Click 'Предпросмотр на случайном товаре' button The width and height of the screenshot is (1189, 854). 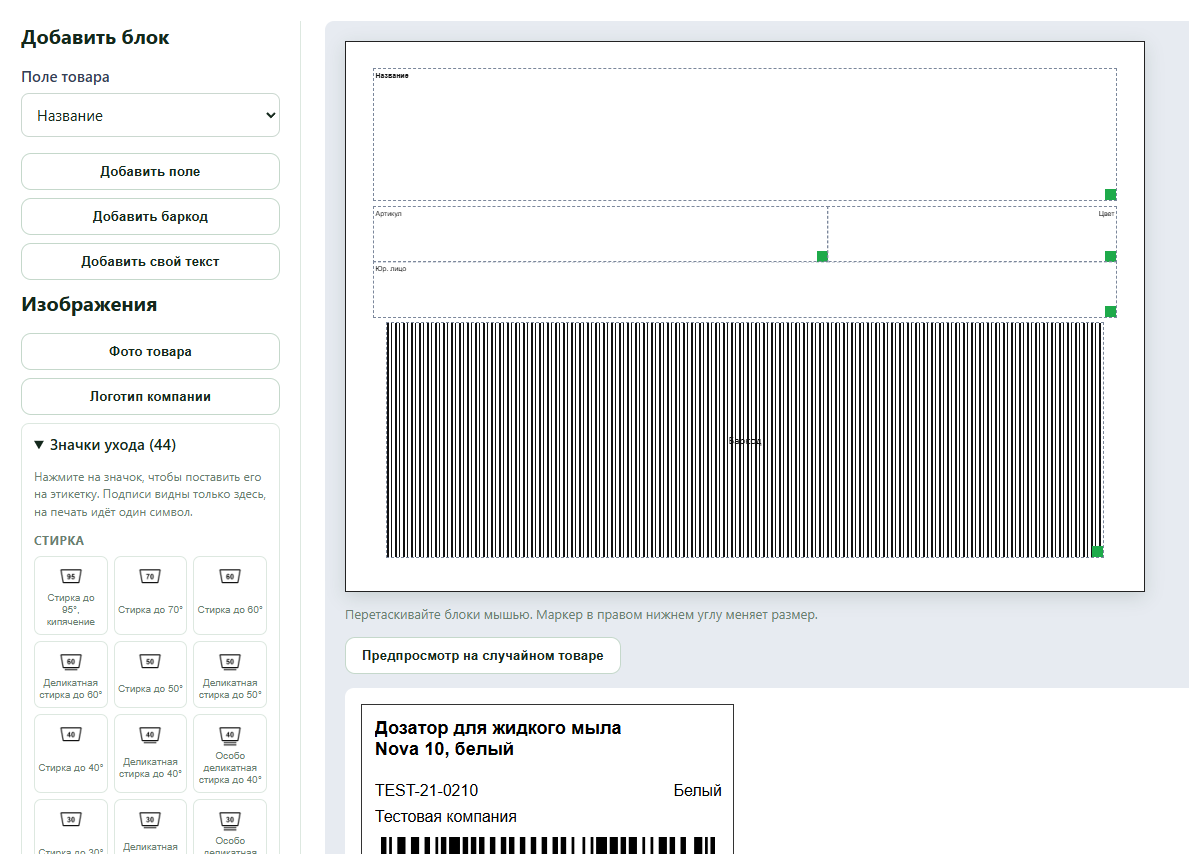[x=482, y=655]
